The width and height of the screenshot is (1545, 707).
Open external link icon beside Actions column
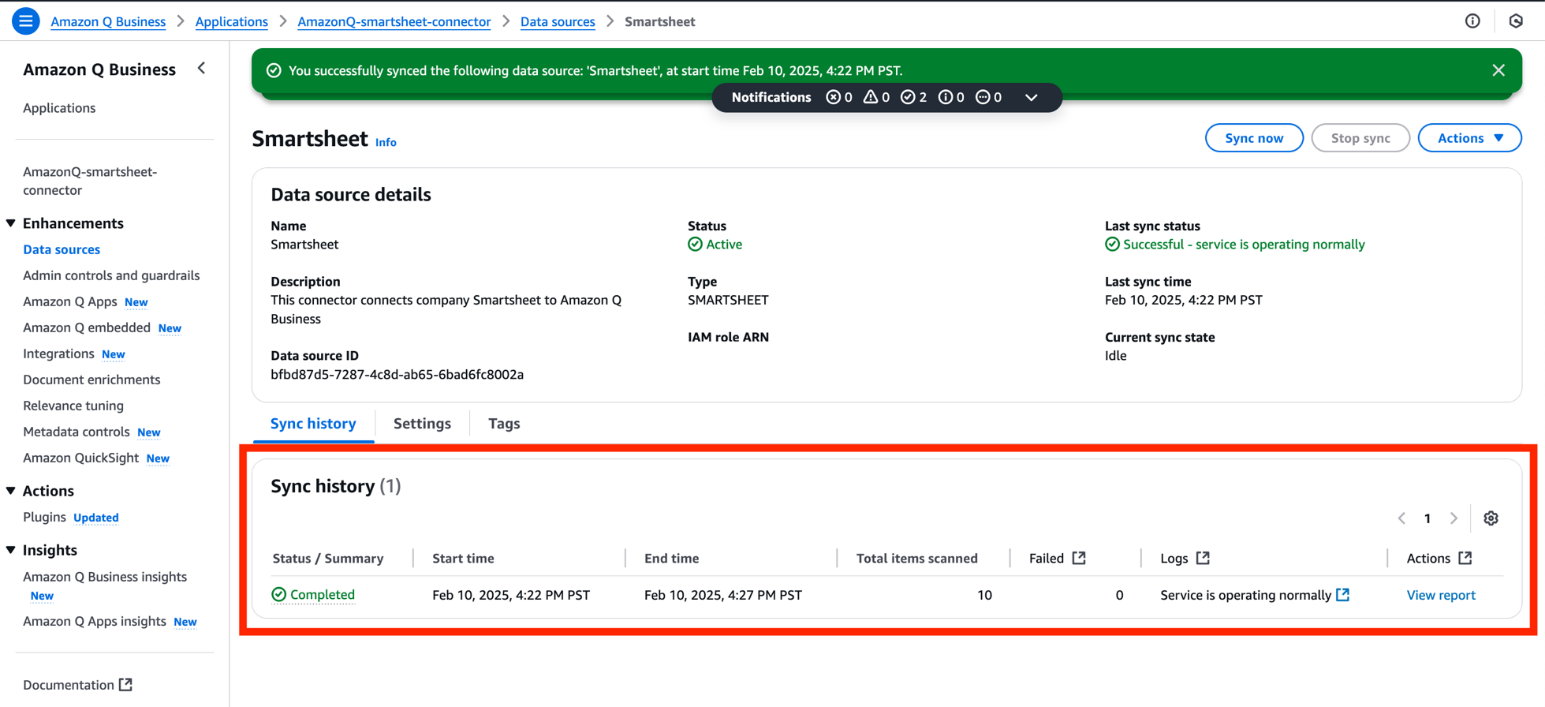tap(1465, 558)
